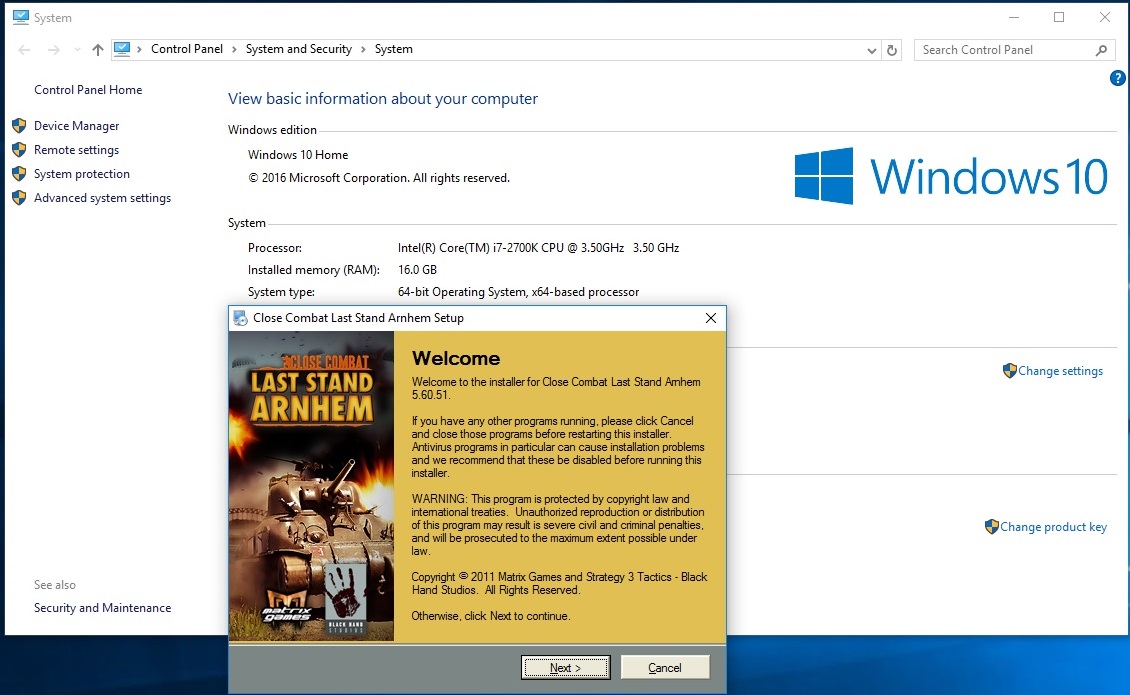Viewport: 1130px width, 695px height.
Task: Click the shield icon beside Remote settings
Action: [19, 150]
